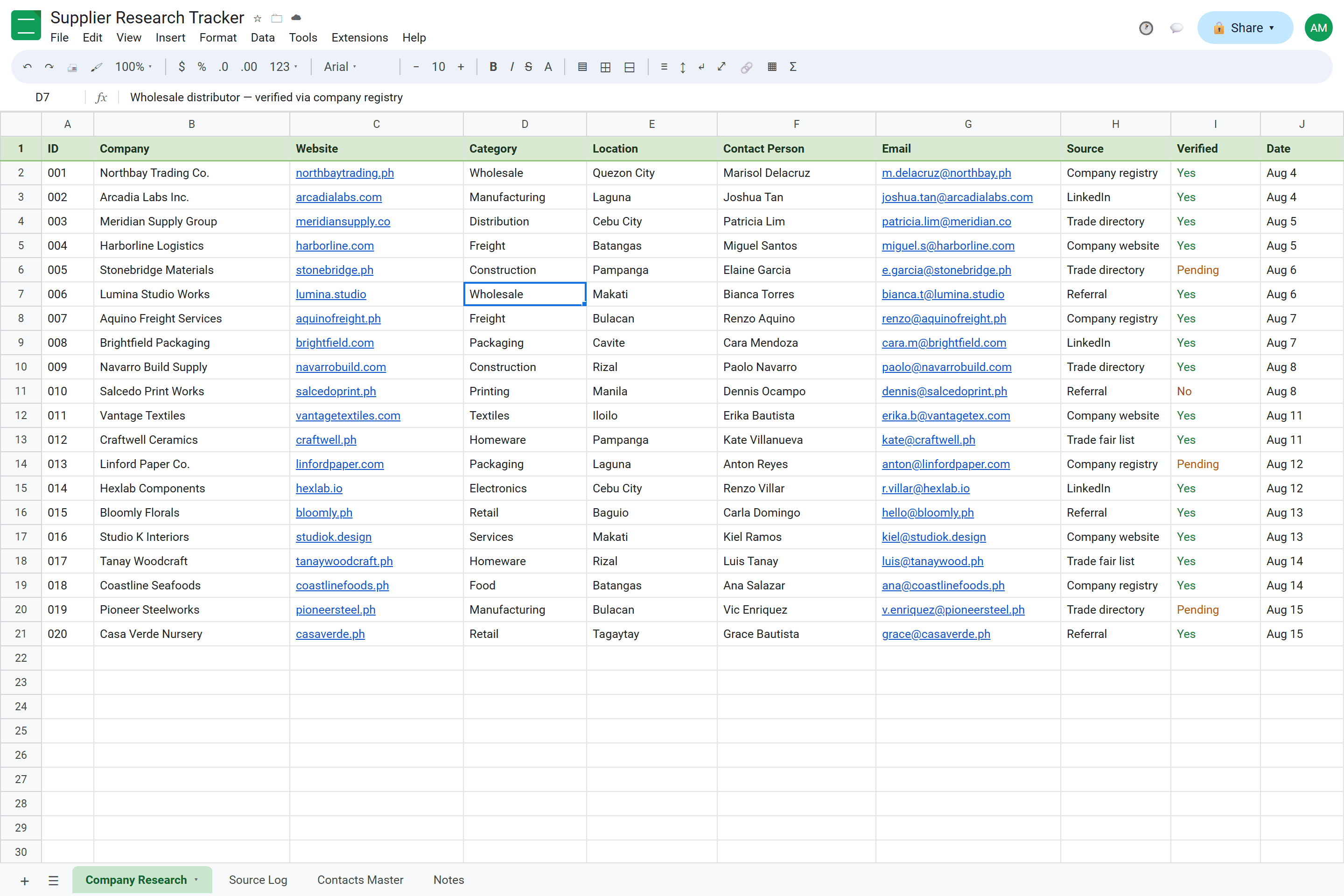The height and width of the screenshot is (896, 1344).
Task: Open the hexlab.io link
Action: [x=319, y=489]
